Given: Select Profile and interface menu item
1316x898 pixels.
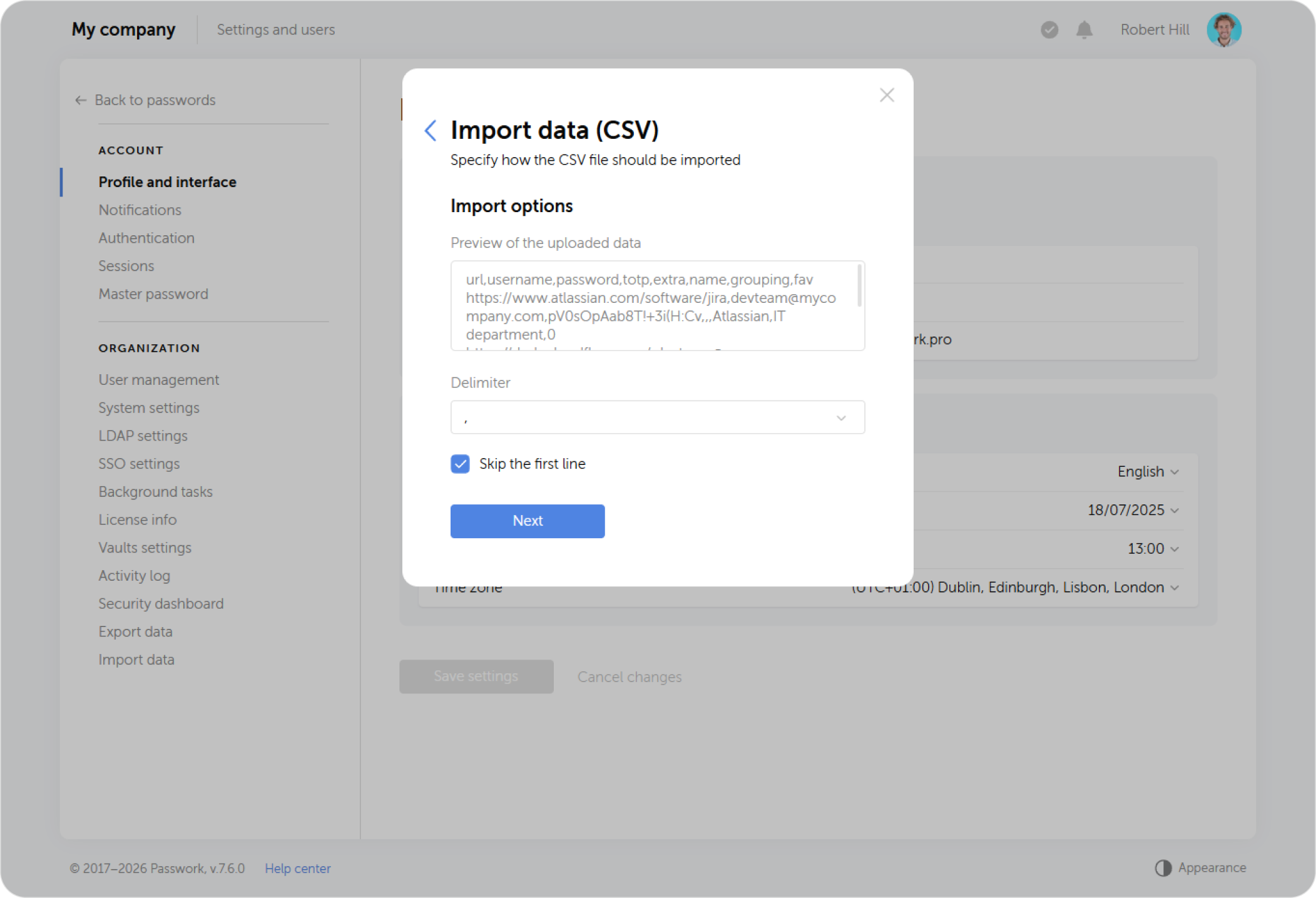Looking at the screenshot, I should click(x=167, y=182).
